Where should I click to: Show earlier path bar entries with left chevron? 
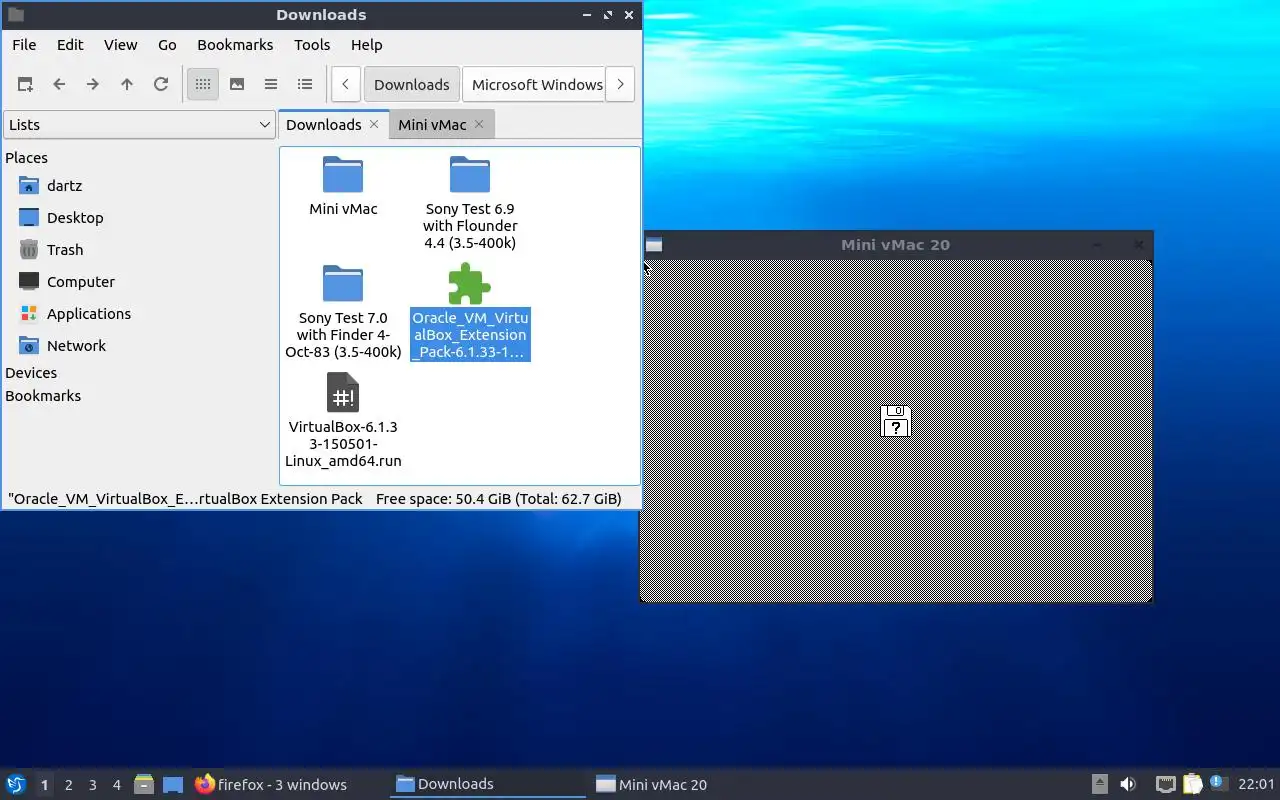tap(345, 84)
